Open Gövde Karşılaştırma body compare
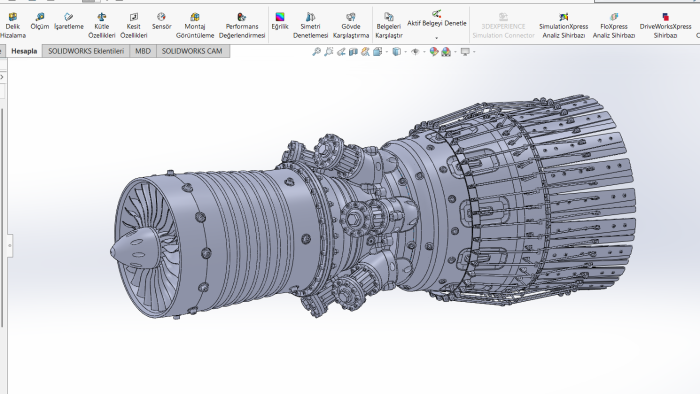The height and width of the screenshot is (394, 700). pyautogui.click(x=351, y=25)
